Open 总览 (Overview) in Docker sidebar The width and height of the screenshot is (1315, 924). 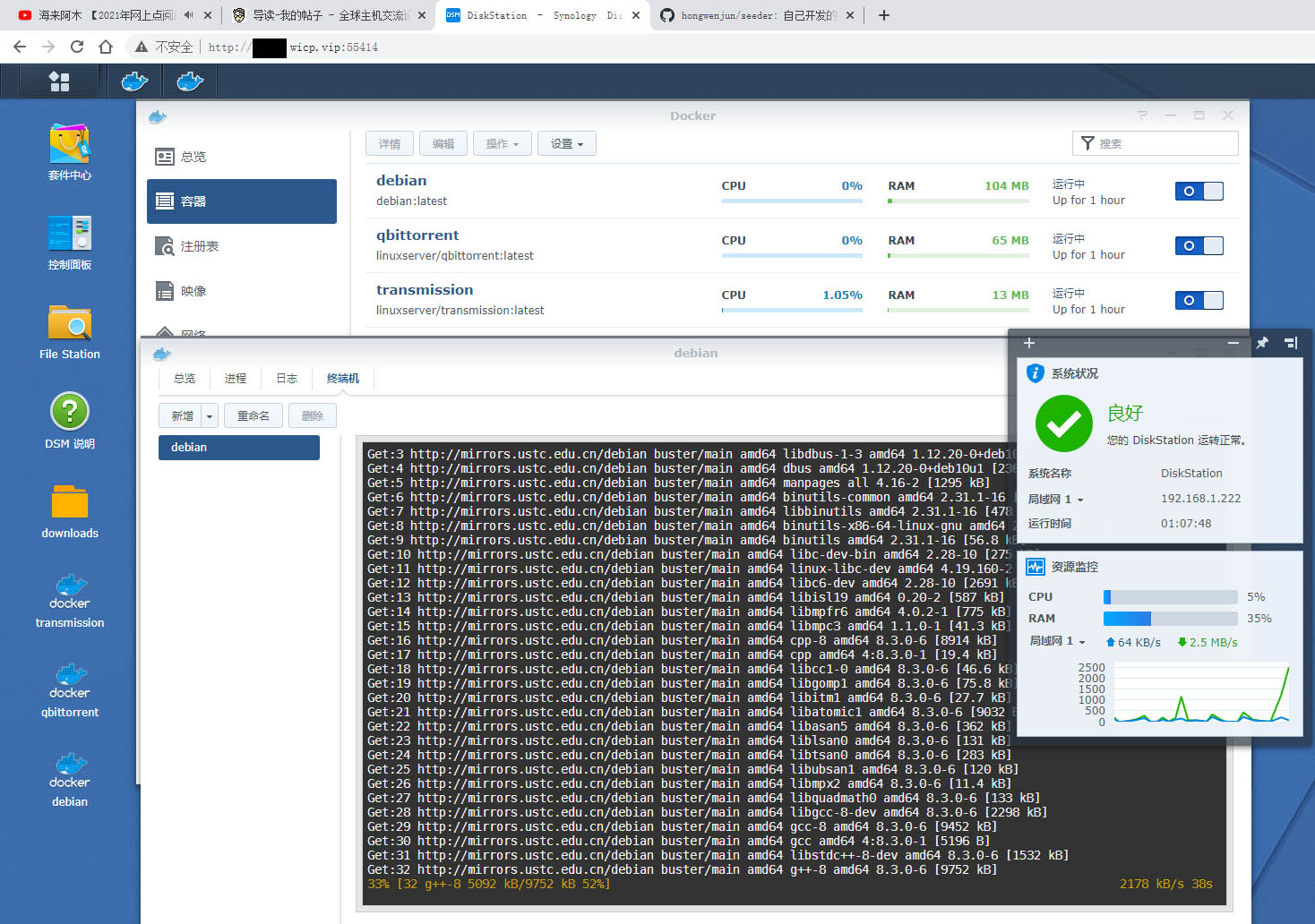(242, 157)
